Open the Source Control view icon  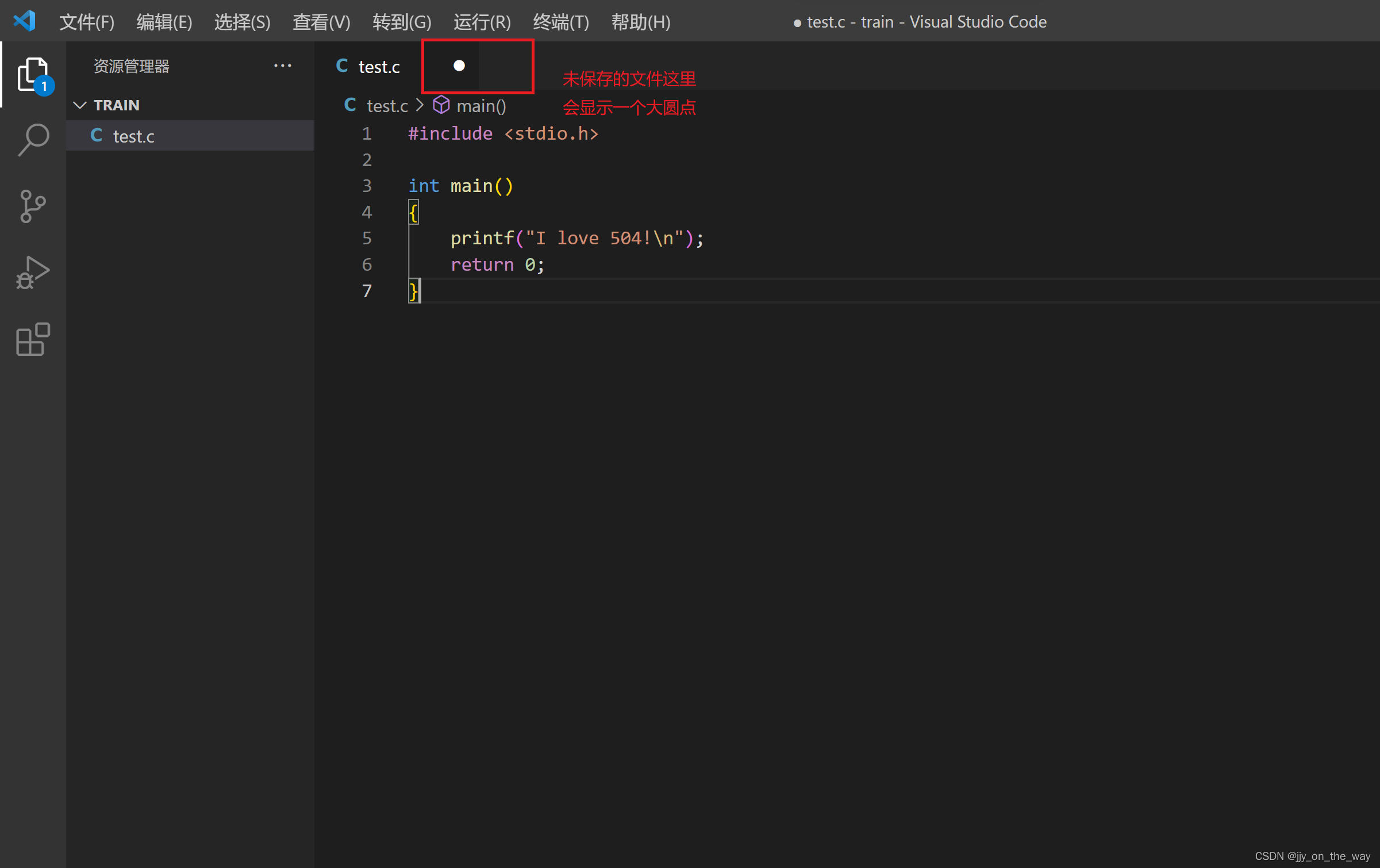pos(33,206)
